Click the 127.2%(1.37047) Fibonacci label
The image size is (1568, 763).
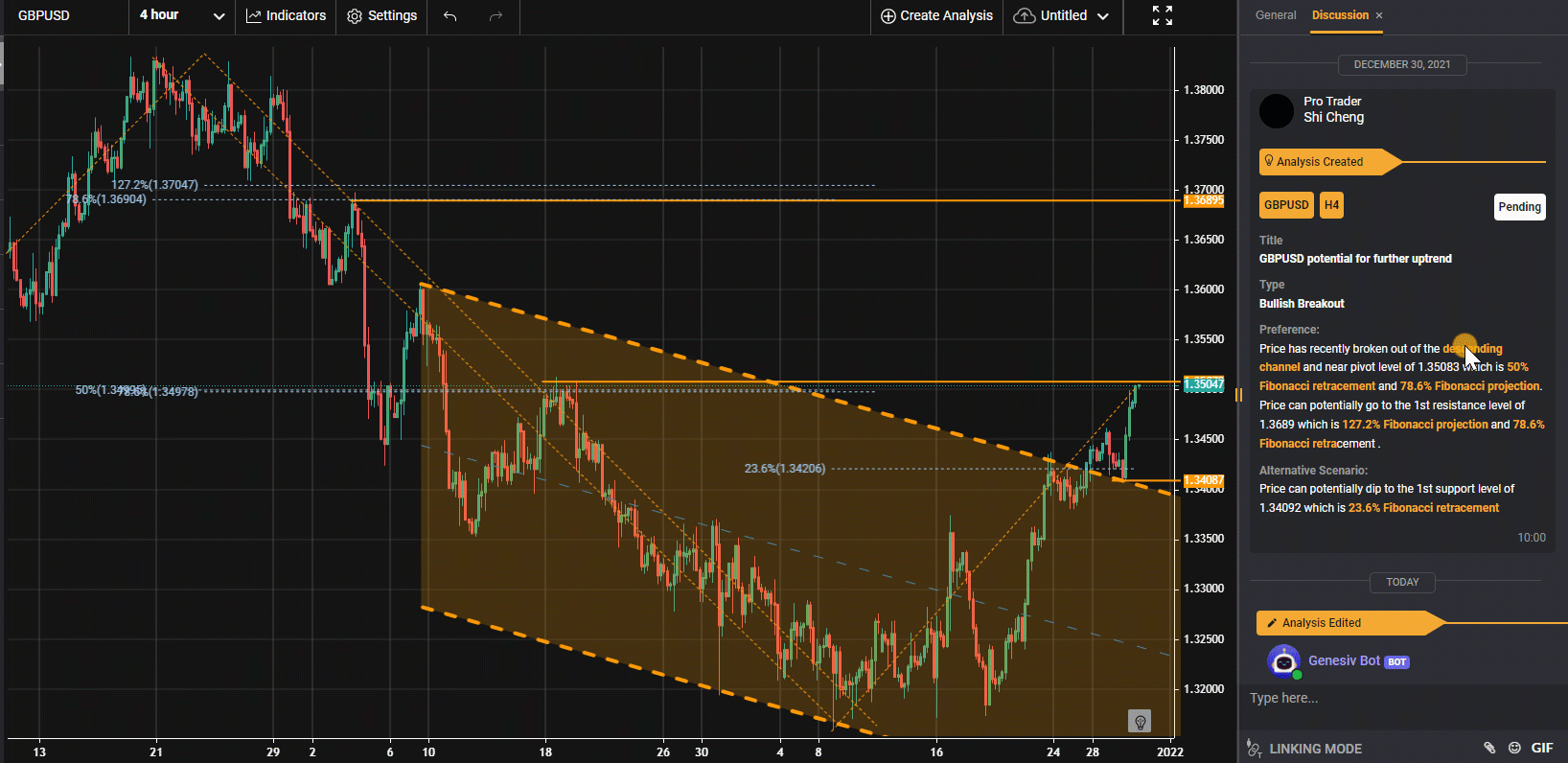(x=154, y=185)
